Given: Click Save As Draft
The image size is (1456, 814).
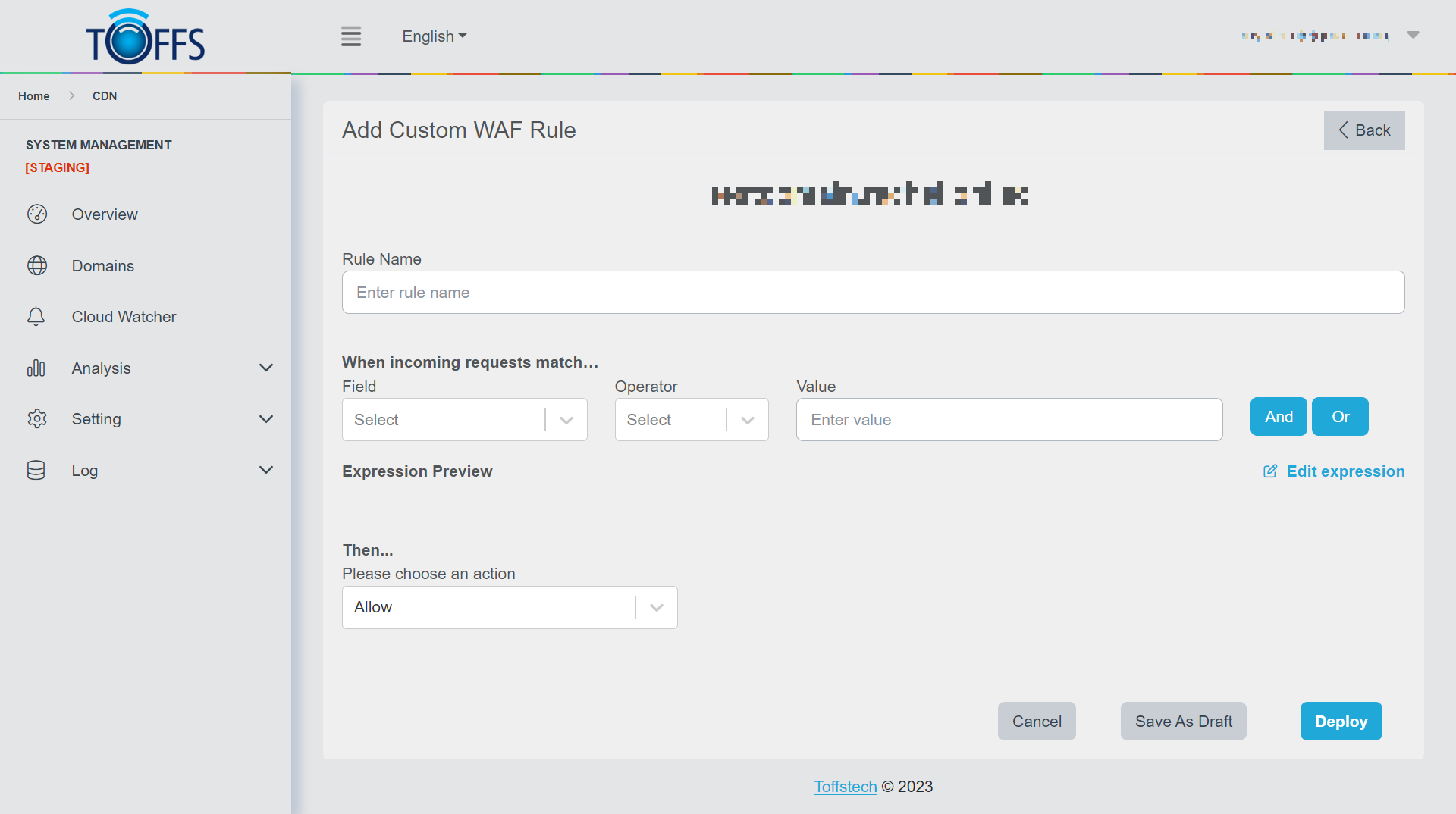Looking at the screenshot, I should point(1183,722).
